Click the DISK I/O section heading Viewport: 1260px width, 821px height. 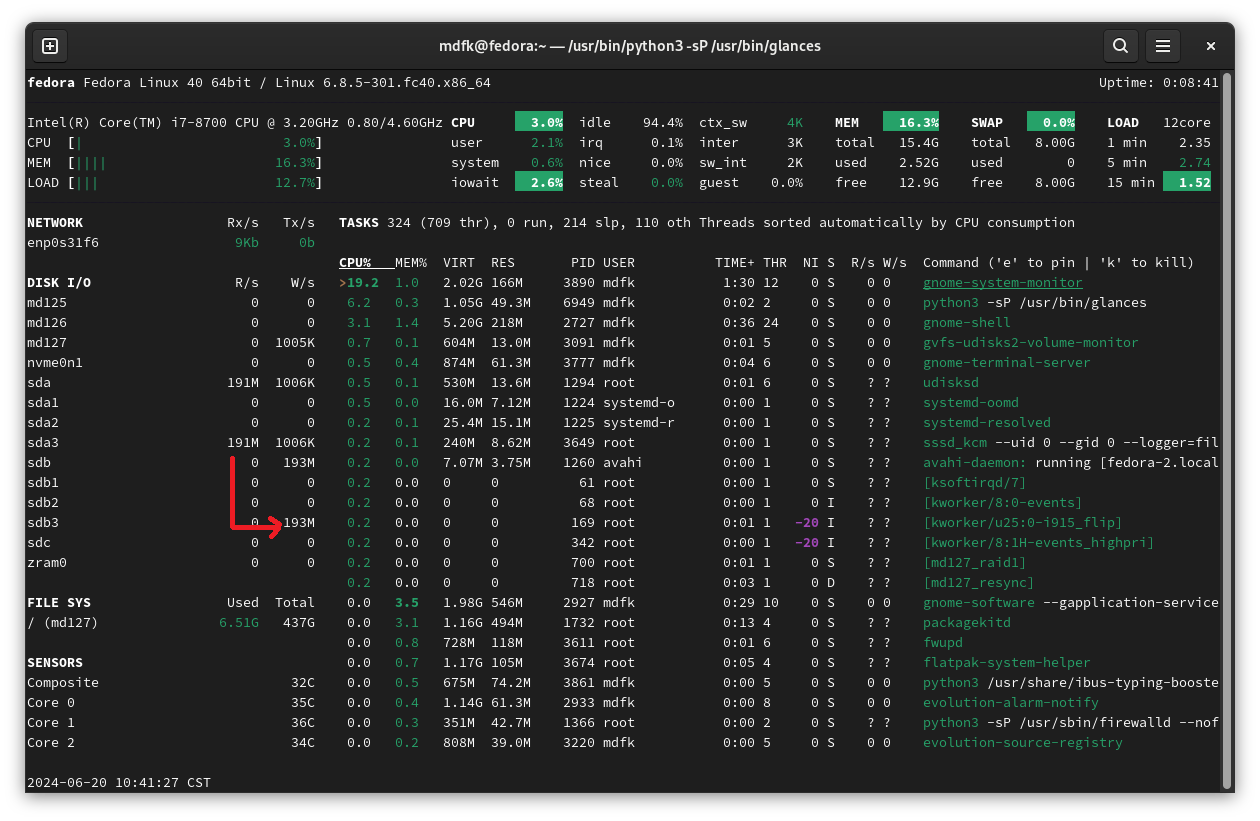click(59, 283)
